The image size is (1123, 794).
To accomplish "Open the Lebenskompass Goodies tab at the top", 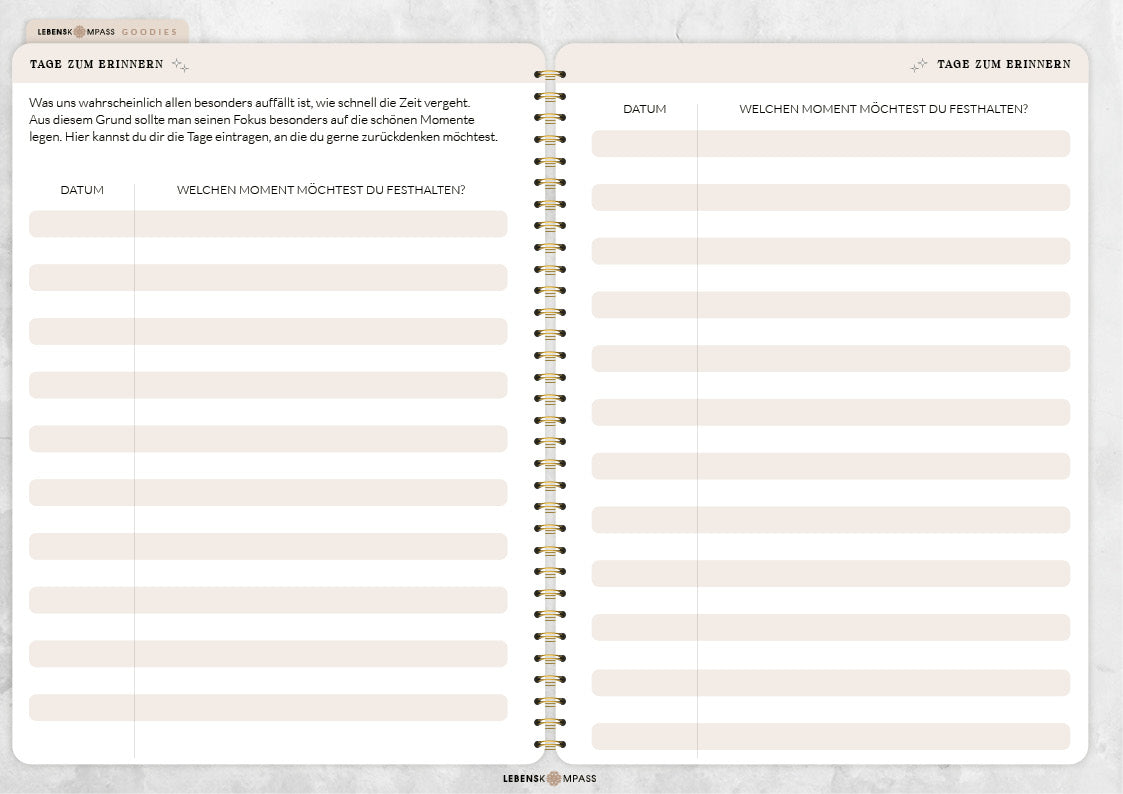I will tap(107, 32).
